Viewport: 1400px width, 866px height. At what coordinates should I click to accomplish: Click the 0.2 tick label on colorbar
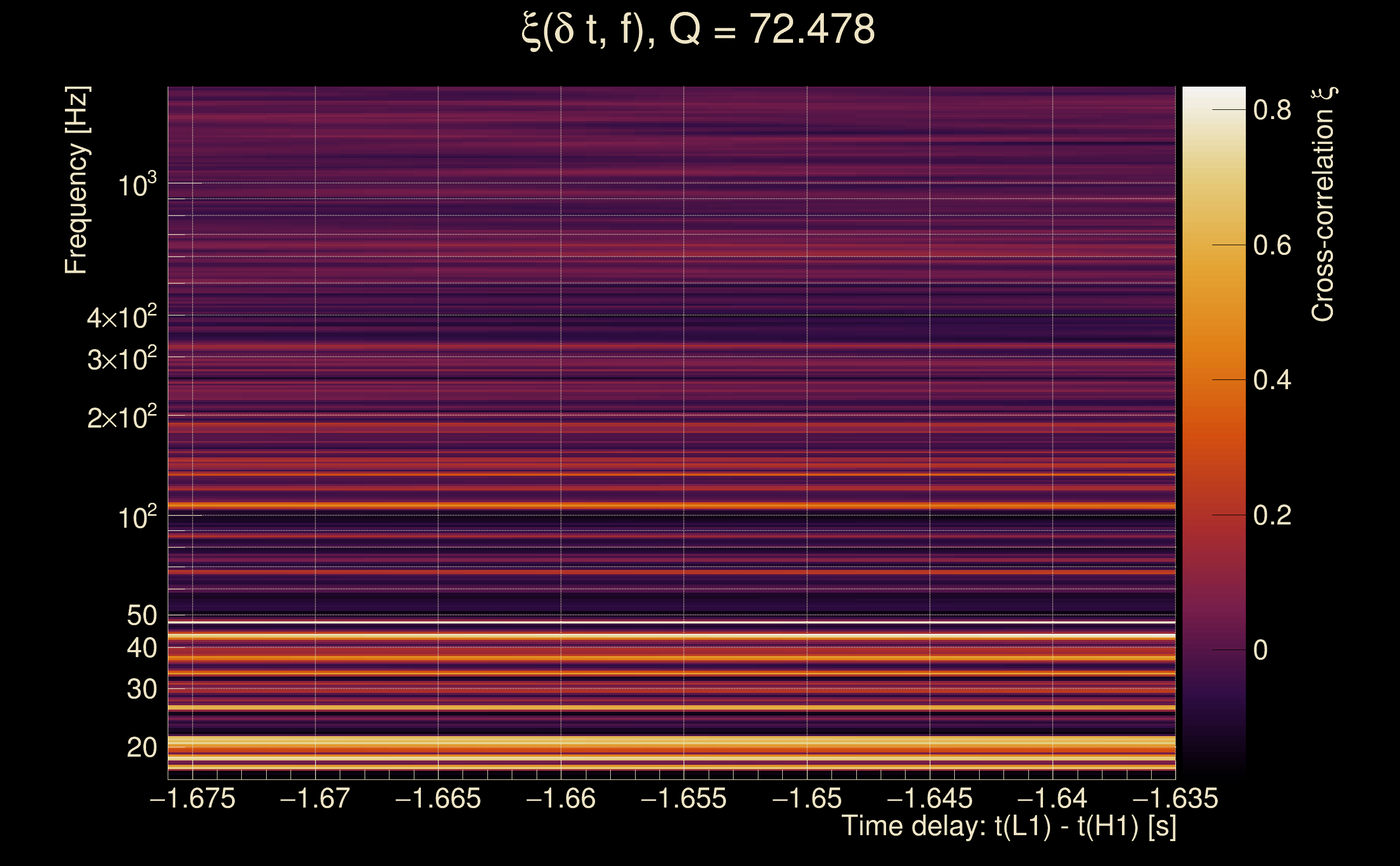tap(1272, 515)
